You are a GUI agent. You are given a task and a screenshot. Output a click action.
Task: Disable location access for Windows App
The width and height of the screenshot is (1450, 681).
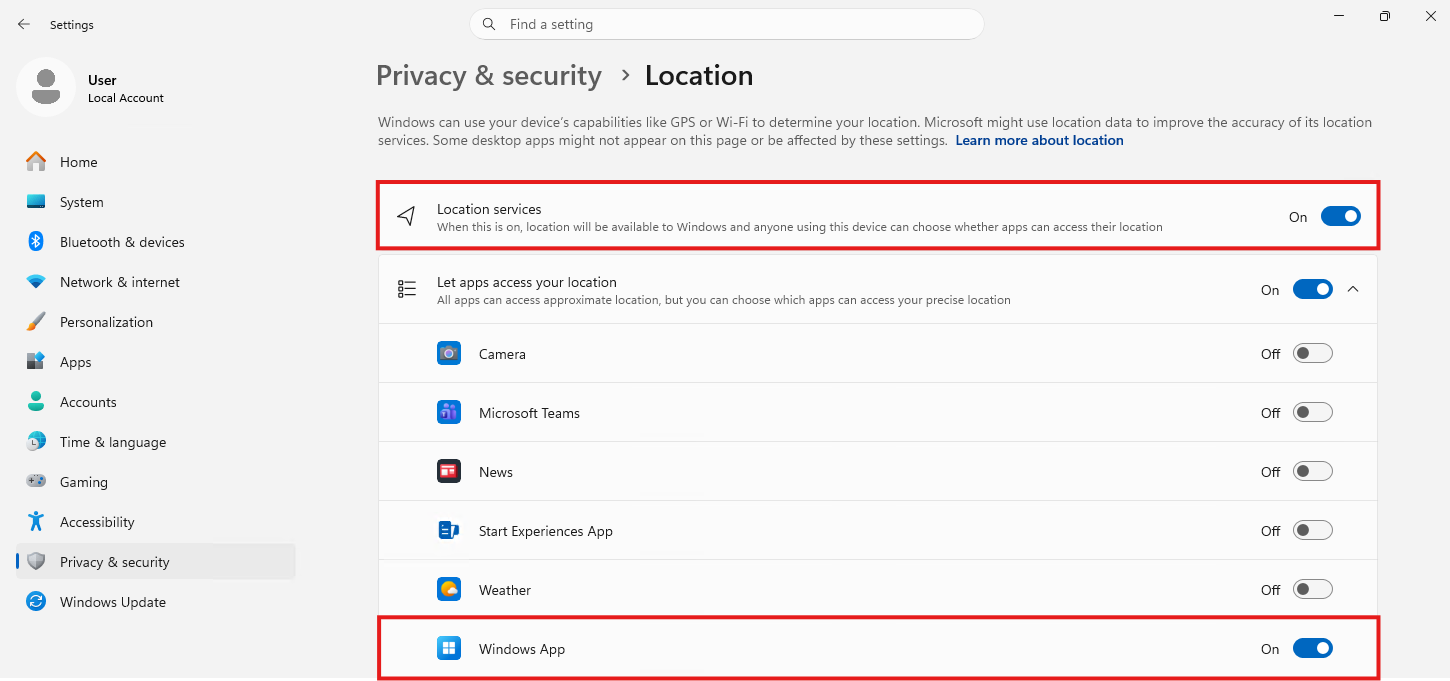click(x=1313, y=648)
